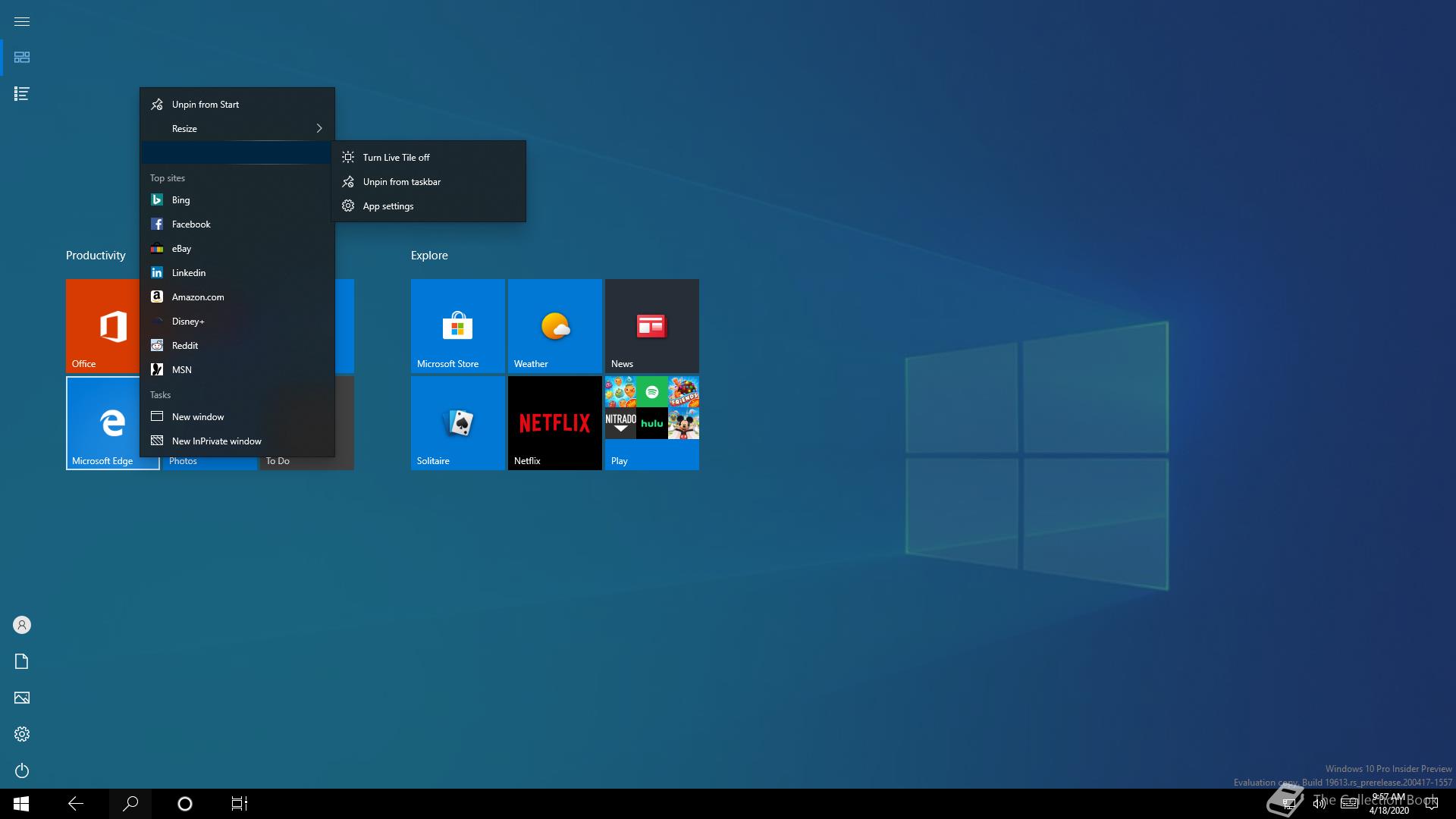Open App settings from submenu
Image resolution: width=1456 pixels, height=819 pixels.
click(x=428, y=206)
